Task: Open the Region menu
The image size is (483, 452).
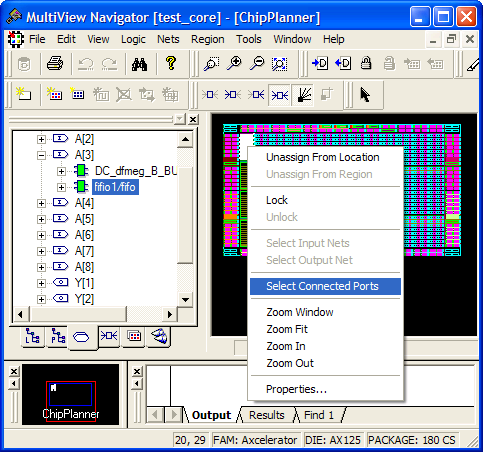Action: click(207, 39)
